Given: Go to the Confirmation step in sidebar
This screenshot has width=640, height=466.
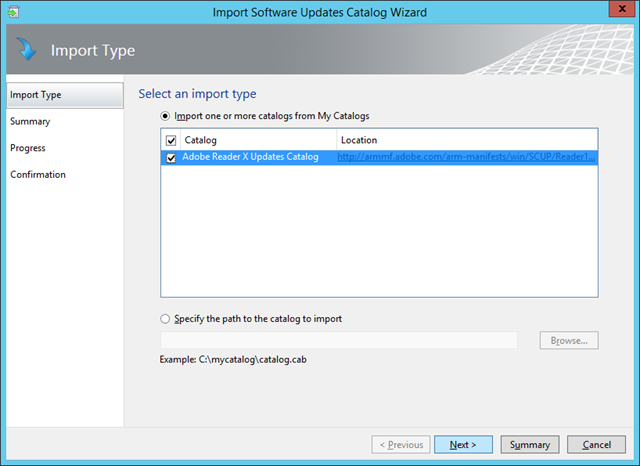Looking at the screenshot, I should point(38,175).
